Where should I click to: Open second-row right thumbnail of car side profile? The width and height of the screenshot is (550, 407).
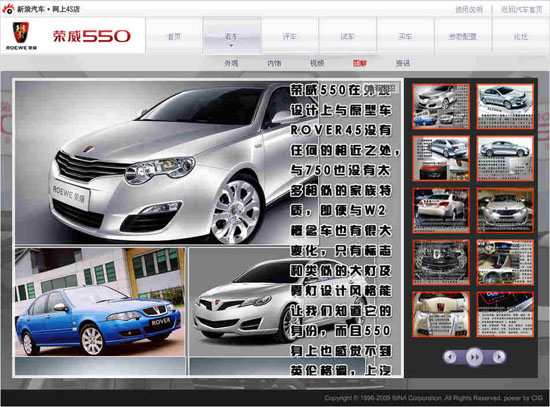click(x=505, y=159)
